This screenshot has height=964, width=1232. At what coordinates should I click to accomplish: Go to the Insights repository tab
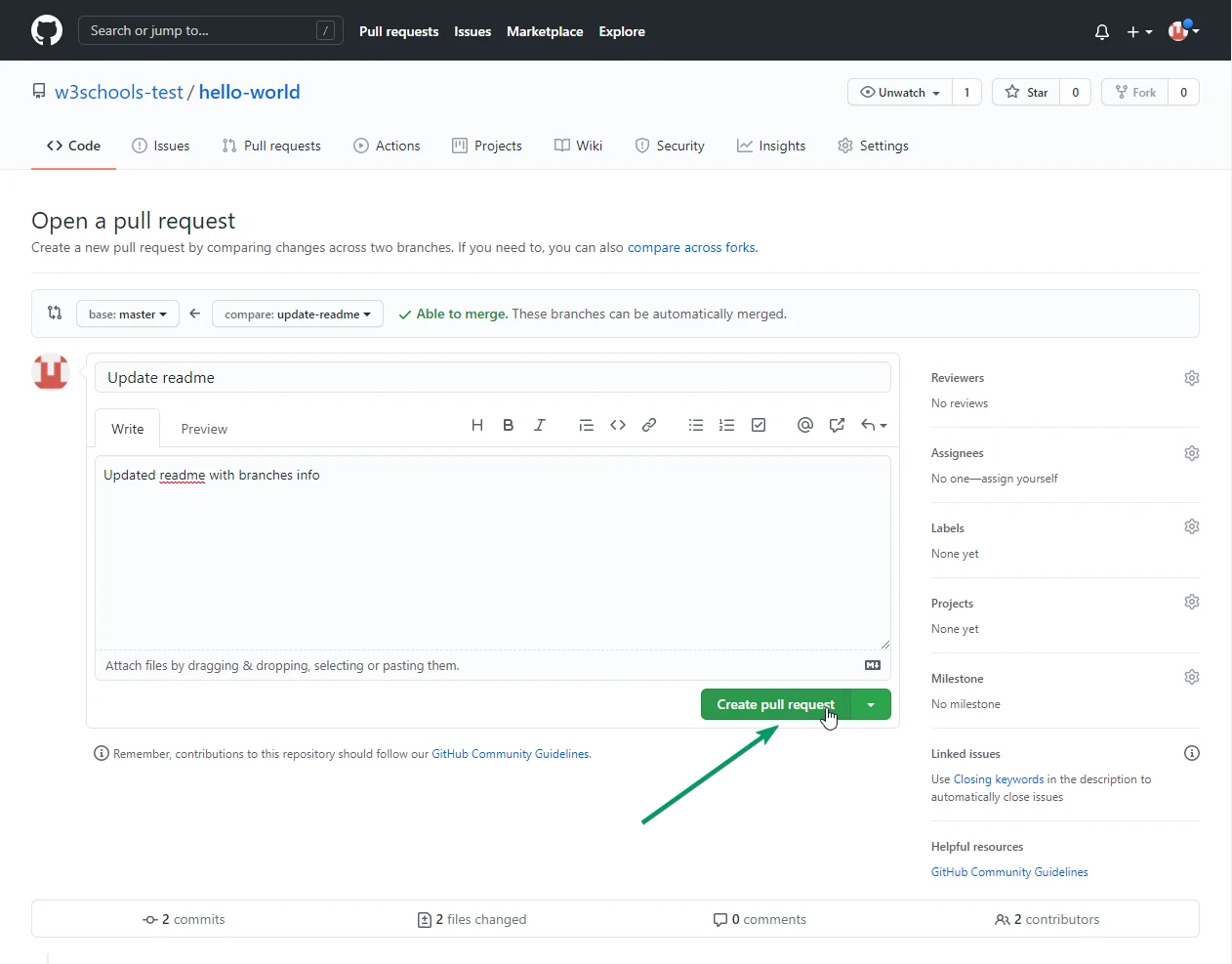(x=771, y=146)
